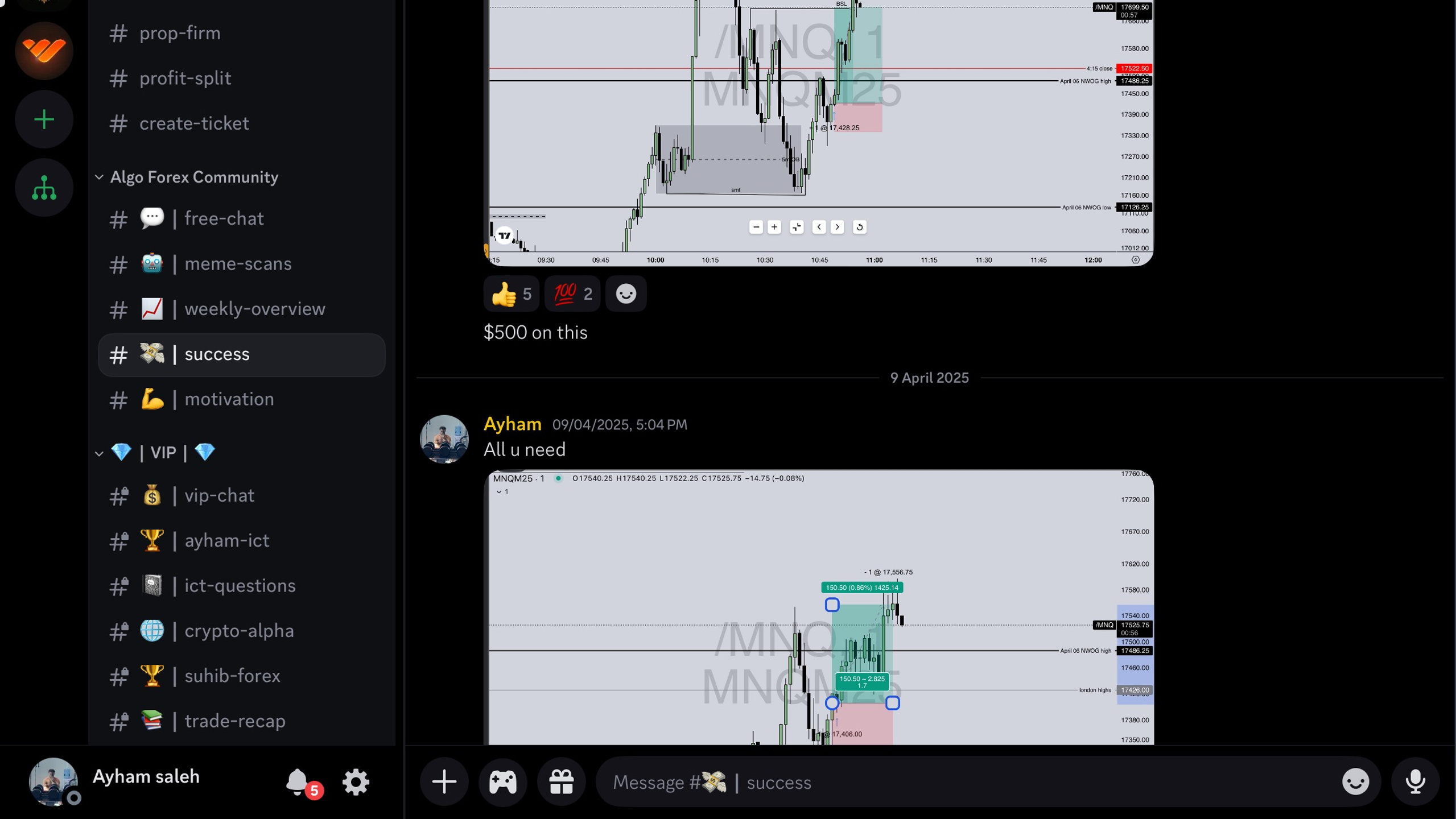Screen dimensions: 1456x819
Task: Open the prop-firm channel
Action: pyautogui.click(x=242, y=33)
